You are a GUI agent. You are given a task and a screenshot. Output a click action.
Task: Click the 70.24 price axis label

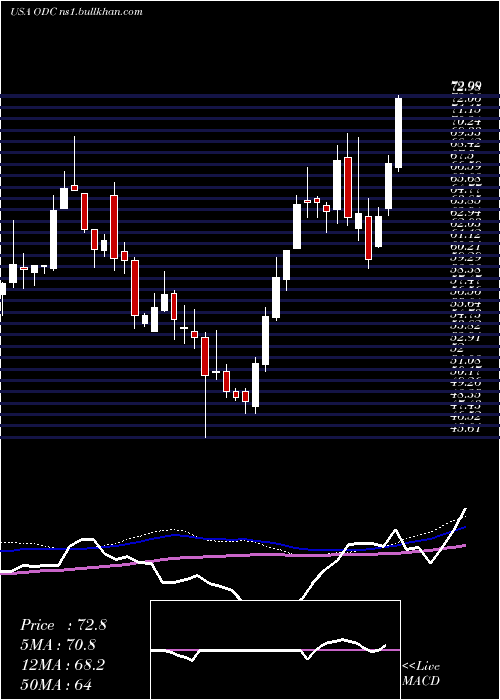(x=466, y=121)
